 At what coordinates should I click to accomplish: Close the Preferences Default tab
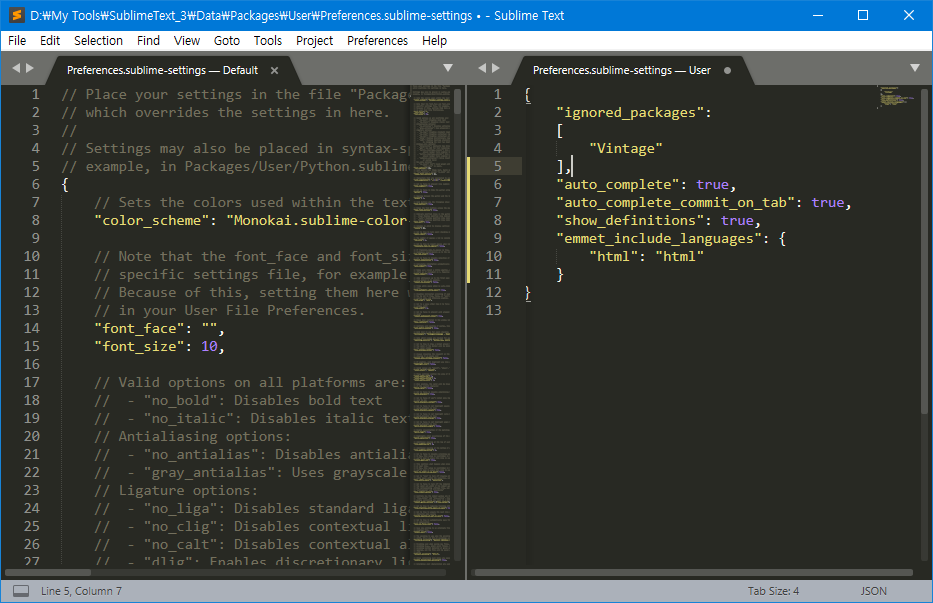pyautogui.click(x=274, y=70)
